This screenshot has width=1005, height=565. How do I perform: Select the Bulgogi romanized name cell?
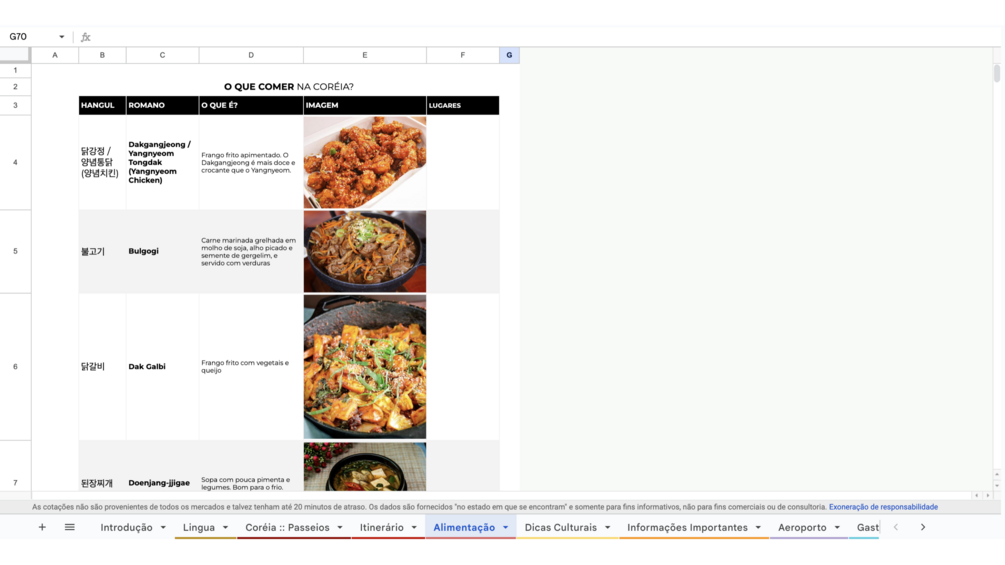163,251
